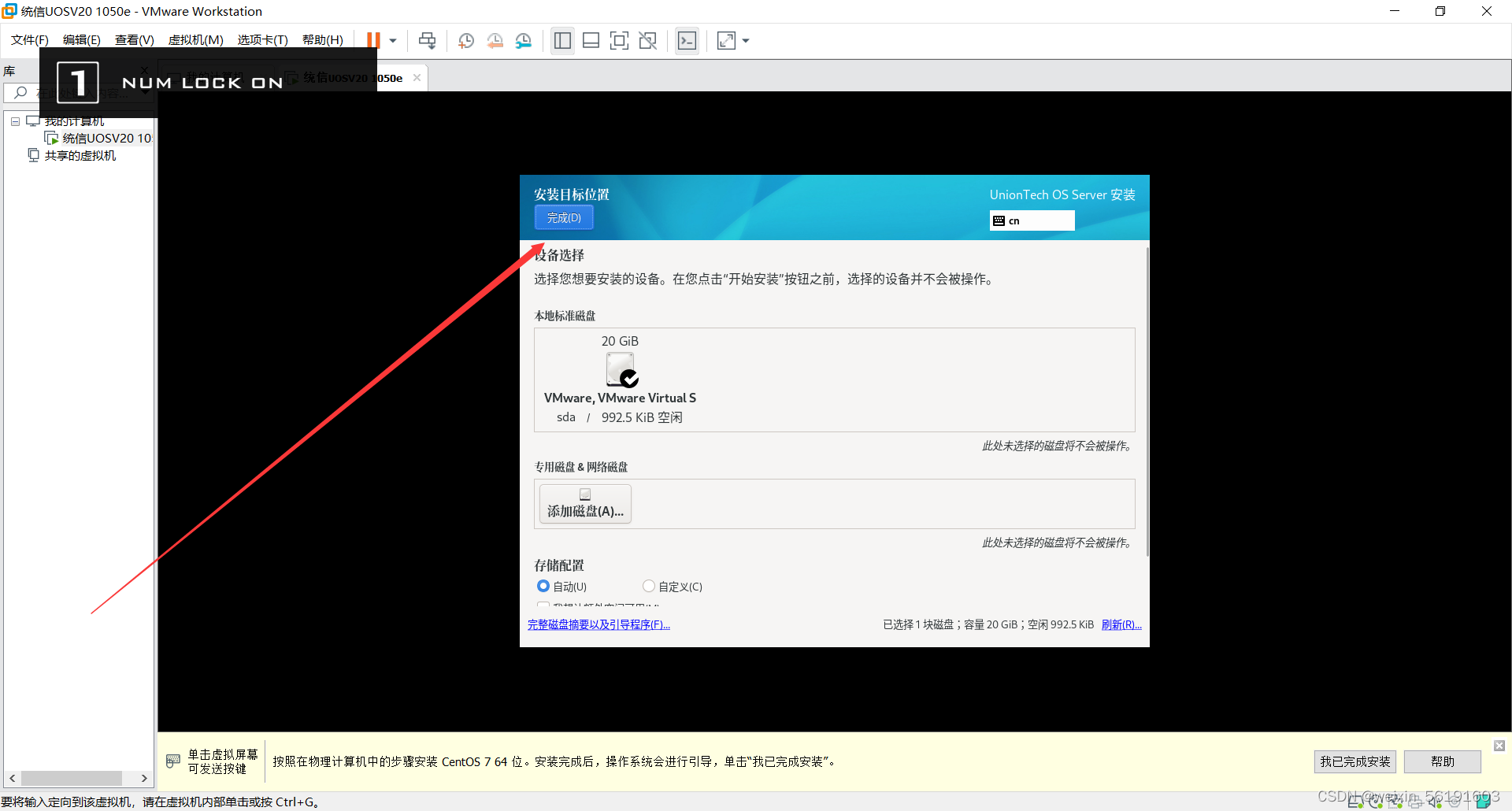Screen dimensions: 1512x811
Task: Click the hard disk device status icon
Action: point(1356,802)
